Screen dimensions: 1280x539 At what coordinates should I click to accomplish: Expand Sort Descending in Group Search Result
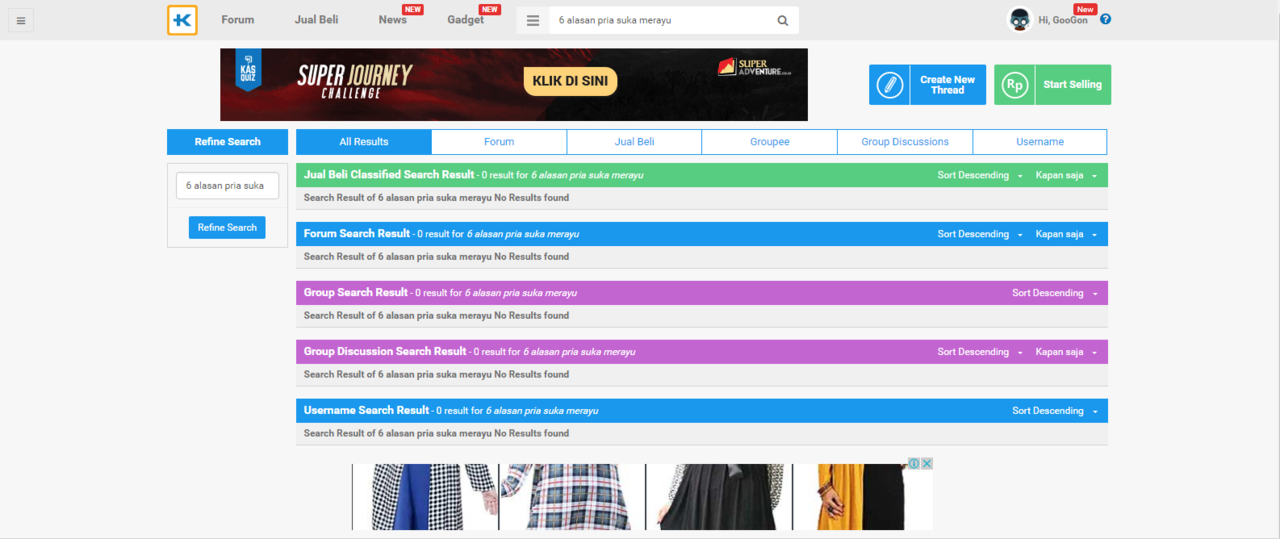point(1055,293)
